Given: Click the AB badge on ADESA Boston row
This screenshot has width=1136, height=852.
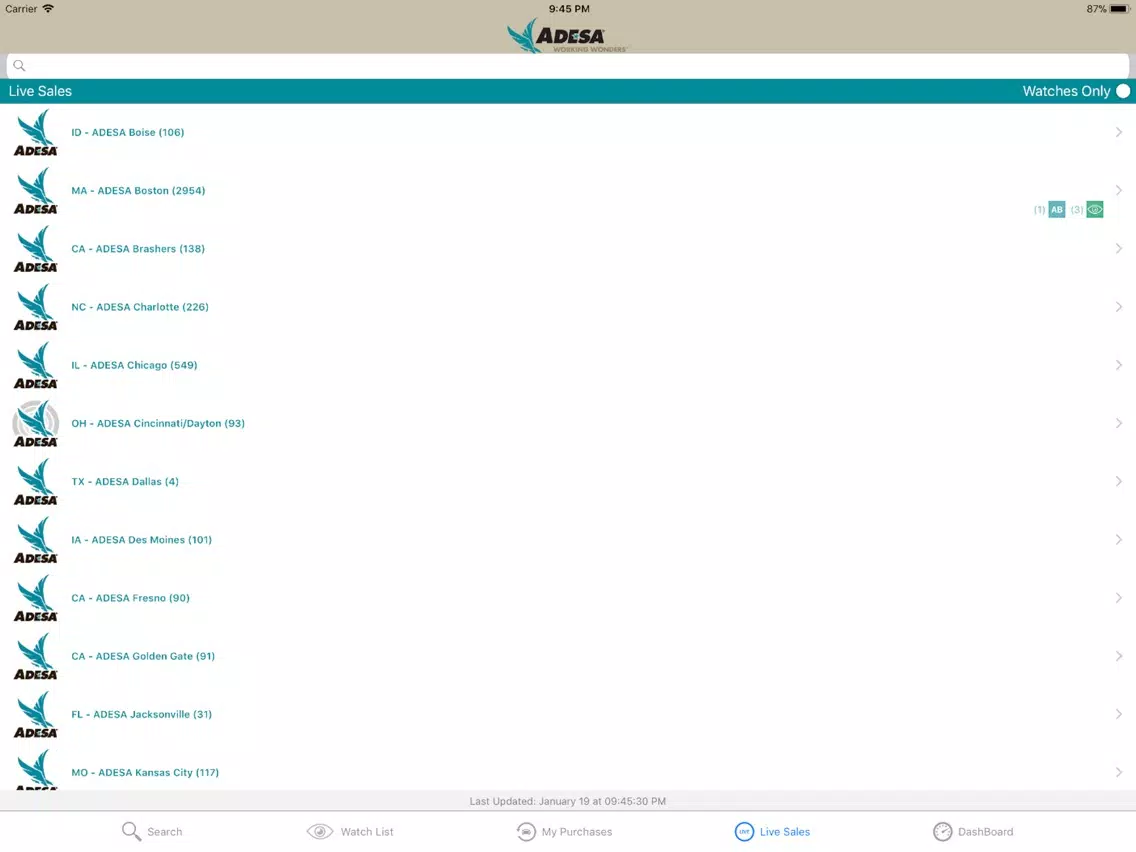Looking at the screenshot, I should click(x=1057, y=209).
